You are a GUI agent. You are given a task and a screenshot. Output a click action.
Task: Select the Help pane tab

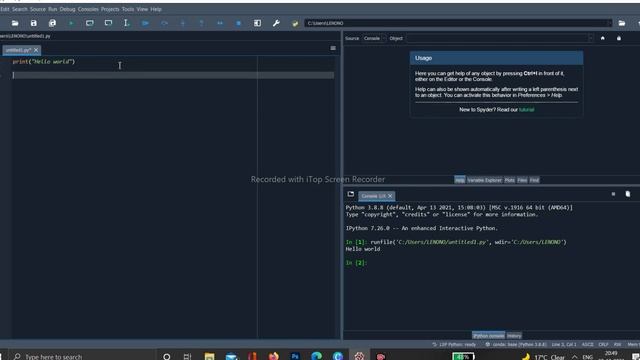(x=460, y=180)
